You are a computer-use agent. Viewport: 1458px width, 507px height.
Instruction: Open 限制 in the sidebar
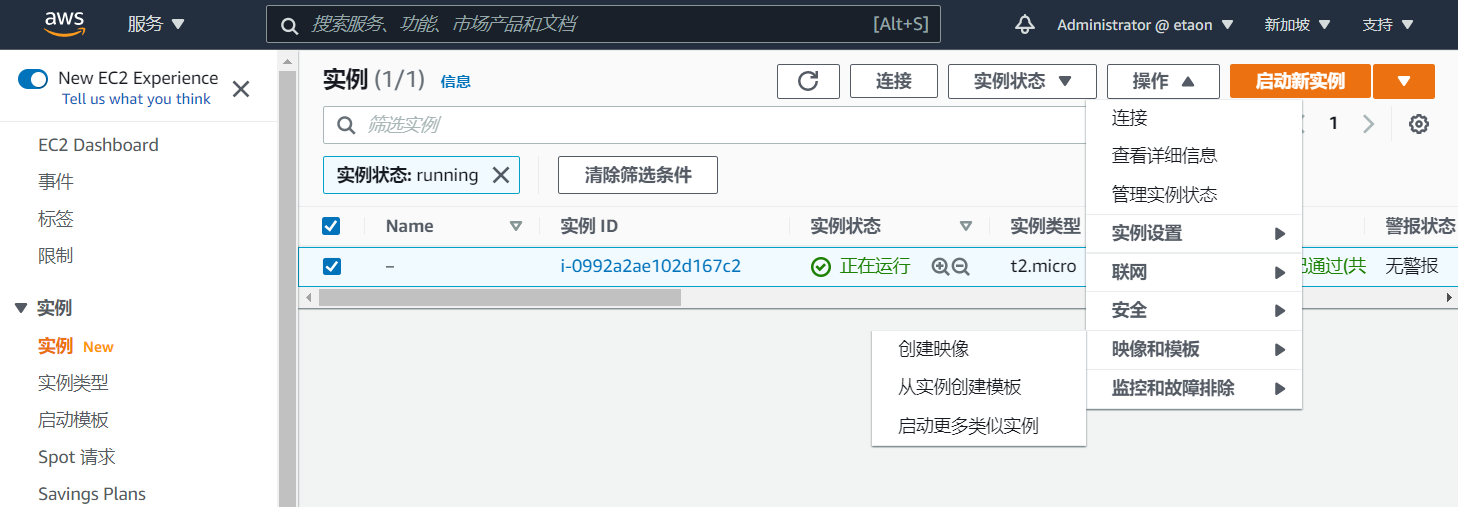pyautogui.click(x=56, y=256)
